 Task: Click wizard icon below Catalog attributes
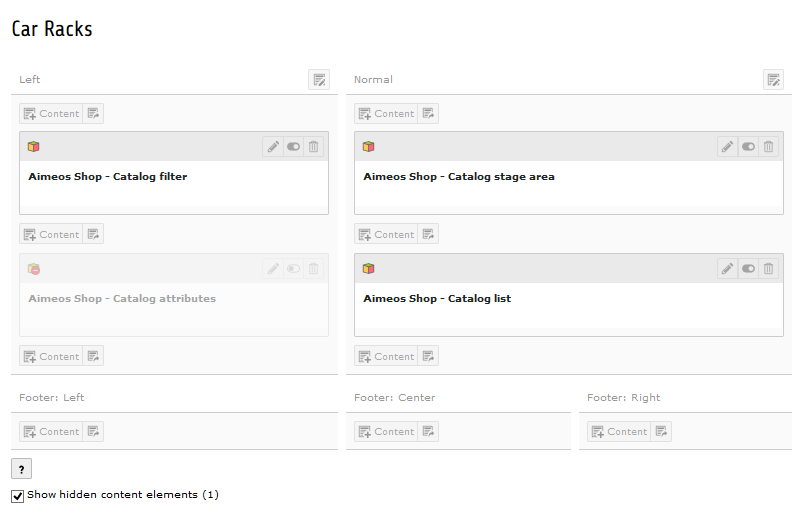click(x=93, y=356)
